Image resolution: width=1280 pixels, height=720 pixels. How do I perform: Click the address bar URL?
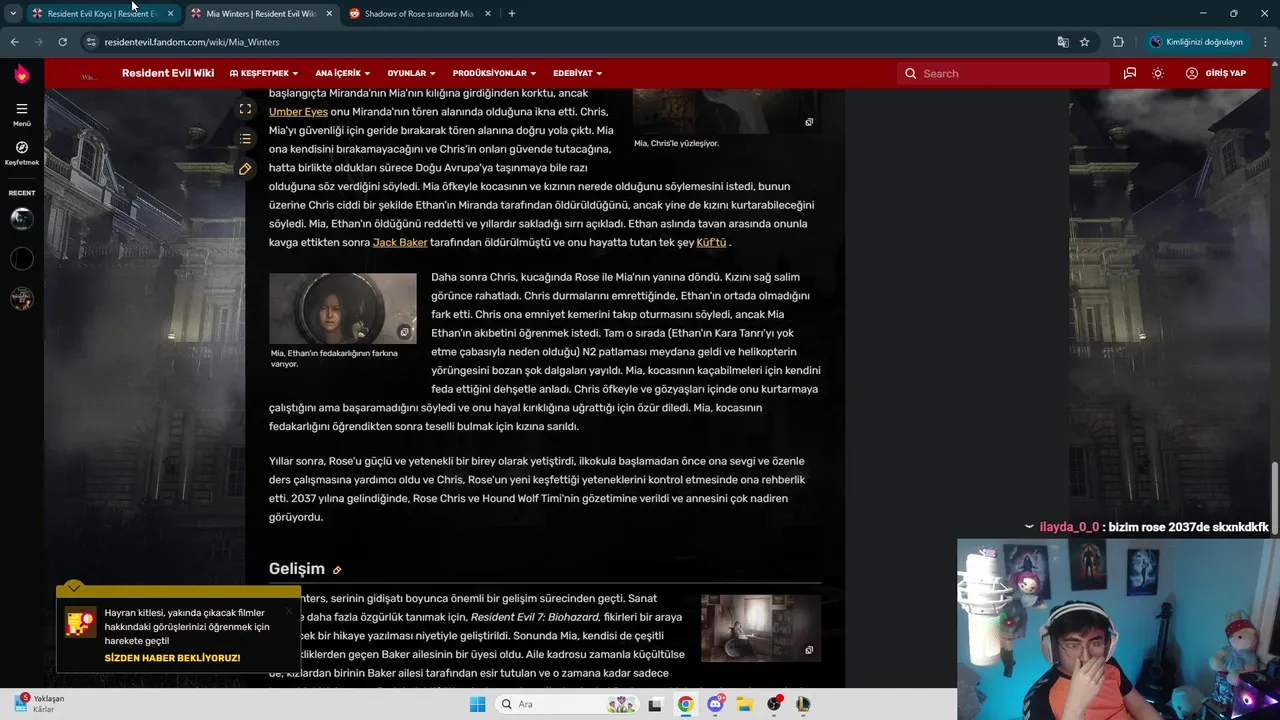point(192,42)
